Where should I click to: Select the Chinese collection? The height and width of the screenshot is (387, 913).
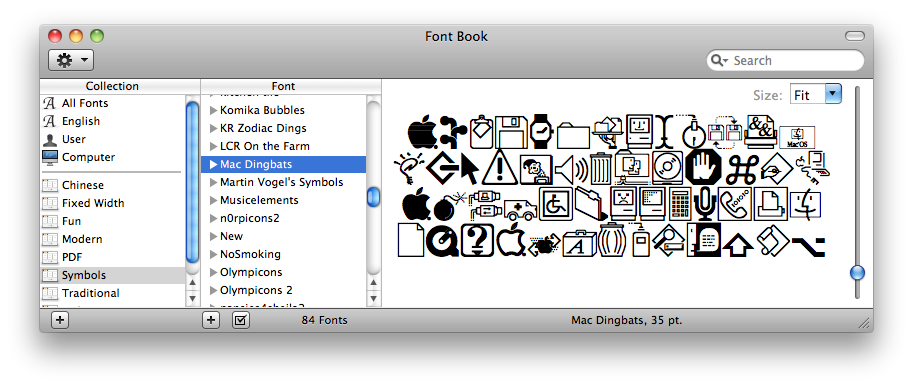112,185
